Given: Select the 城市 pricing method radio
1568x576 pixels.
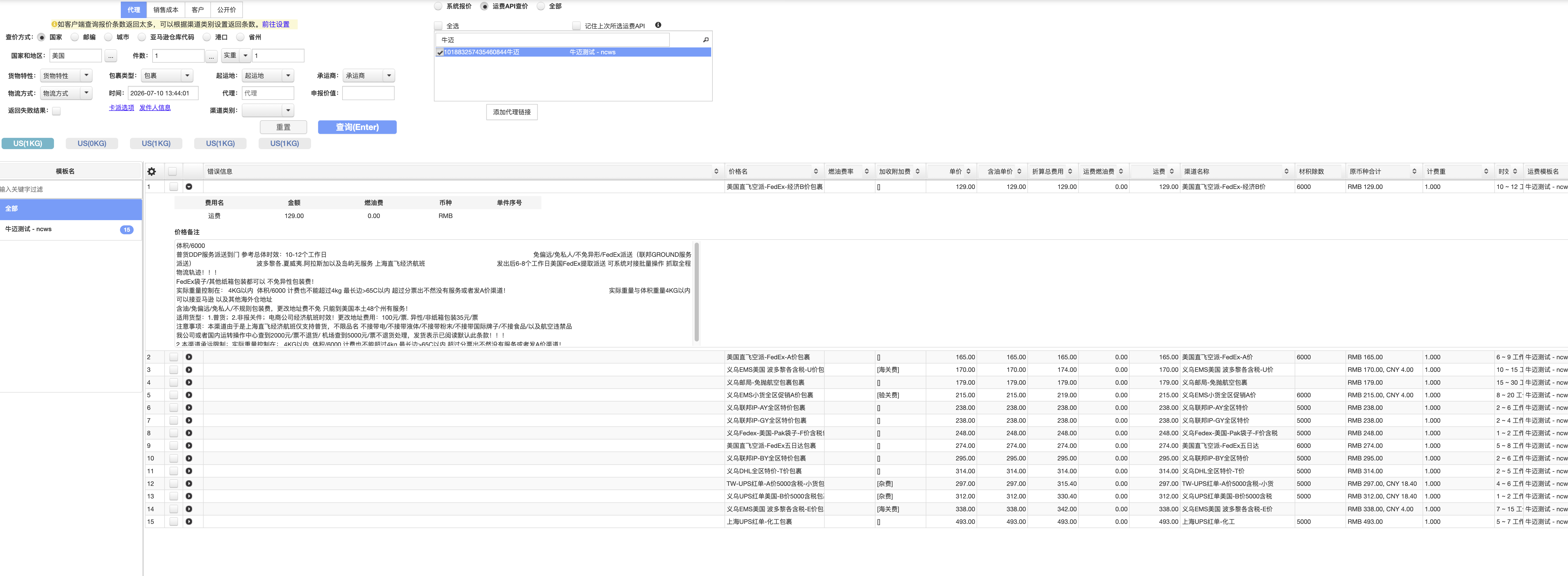Looking at the screenshot, I should point(108,37).
